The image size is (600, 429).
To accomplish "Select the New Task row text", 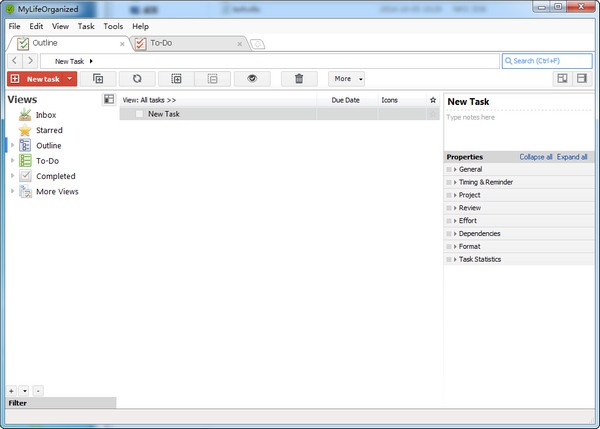I will coord(164,114).
